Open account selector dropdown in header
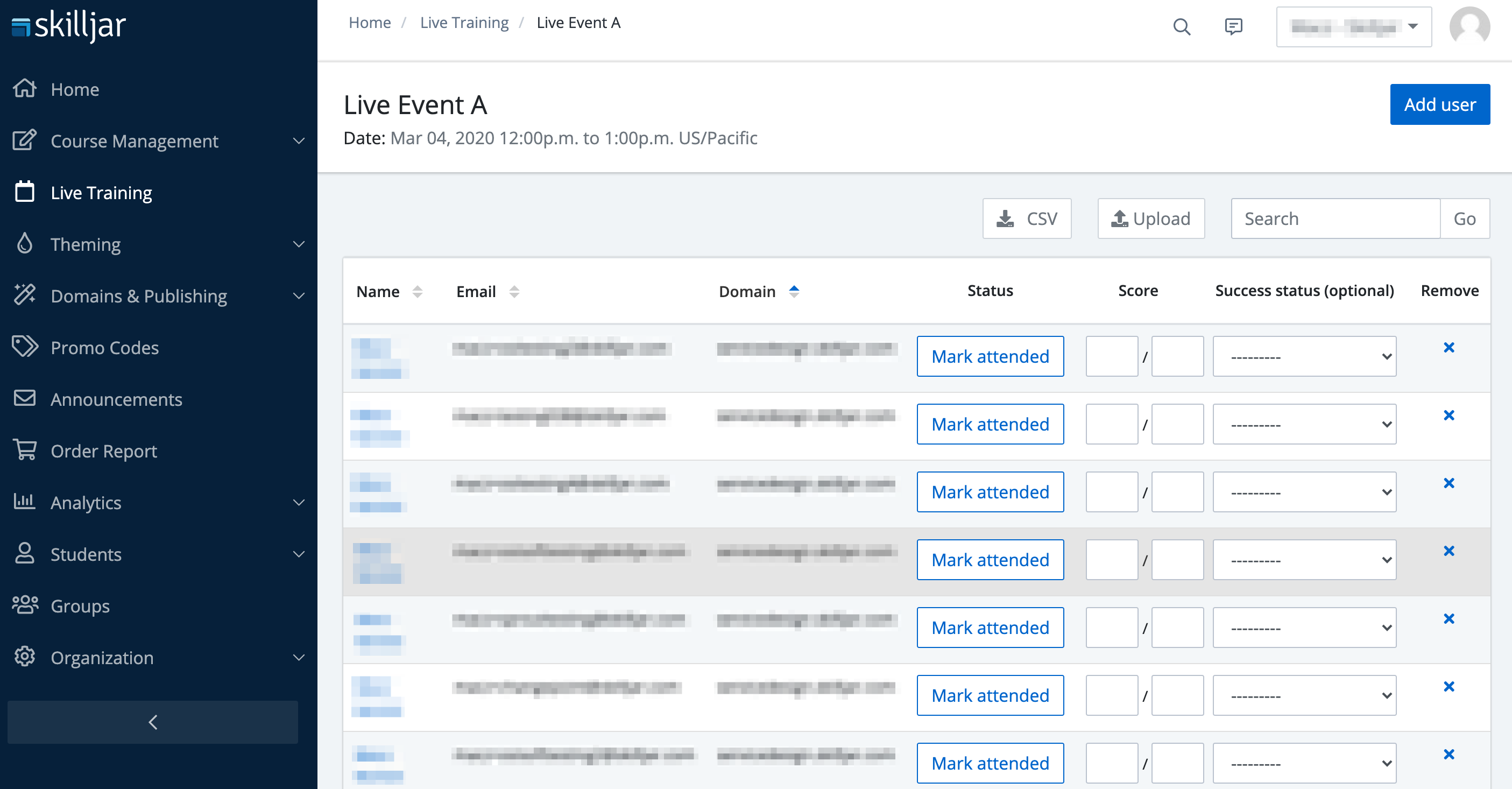The image size is (1512, 789). click(x=1353, y=27)
